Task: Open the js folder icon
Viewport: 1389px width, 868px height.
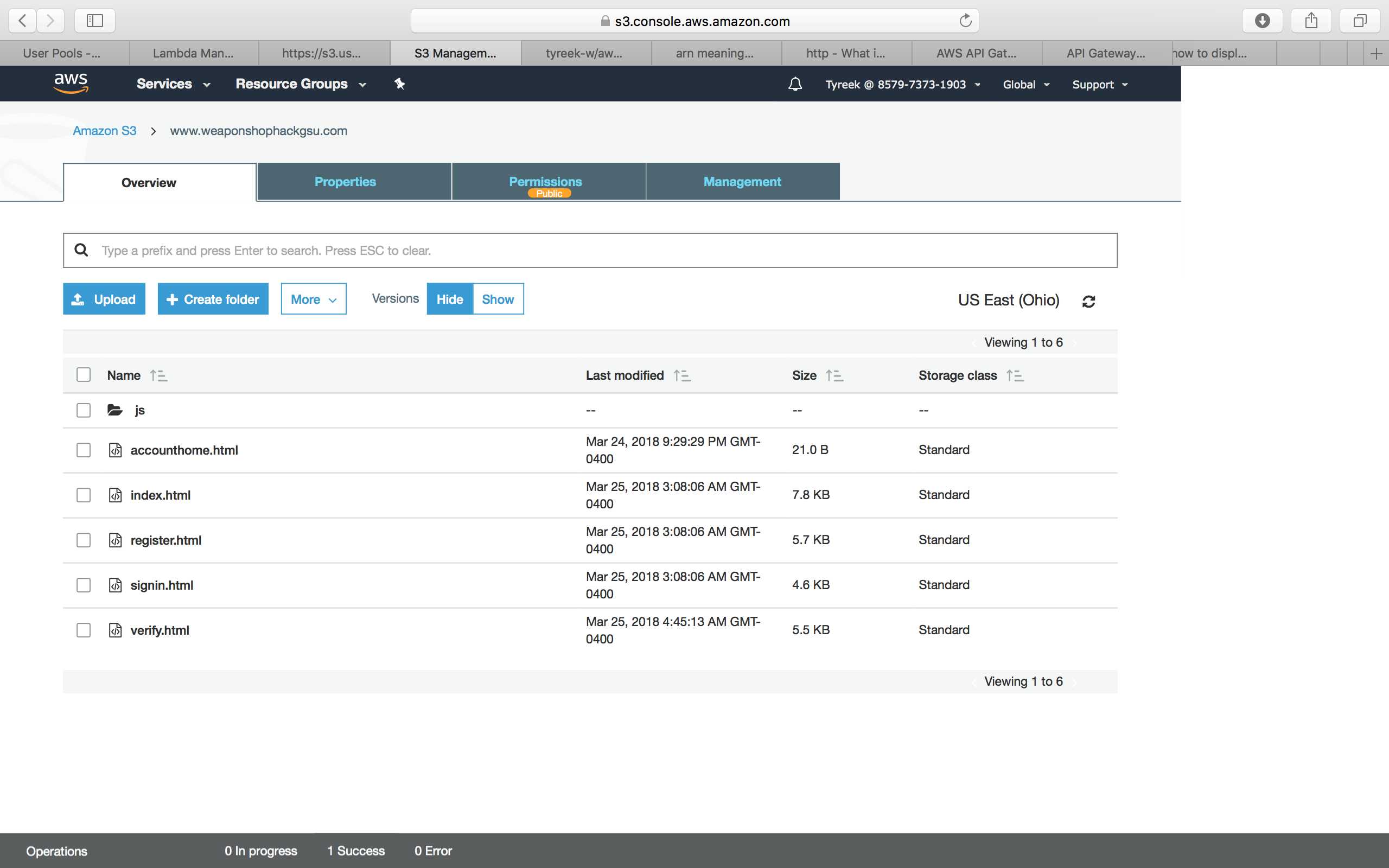Action: pyautogui.click(x=115, y=410)
